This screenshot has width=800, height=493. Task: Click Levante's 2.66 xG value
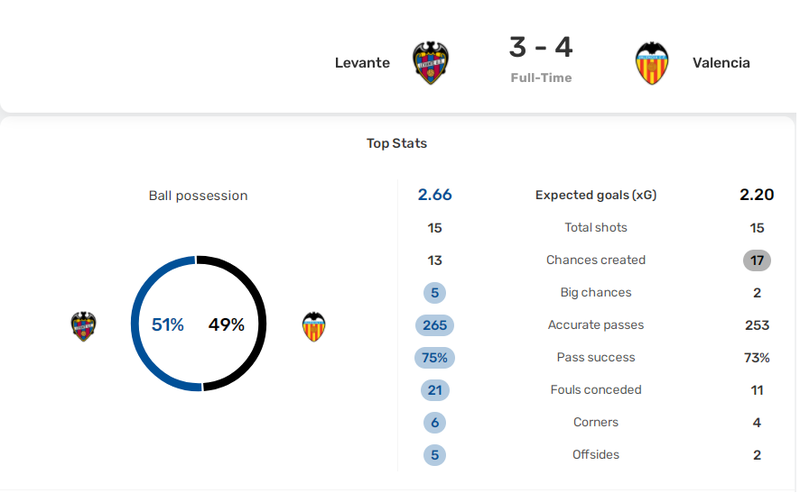pyautogui.click(x=435, y=195)
